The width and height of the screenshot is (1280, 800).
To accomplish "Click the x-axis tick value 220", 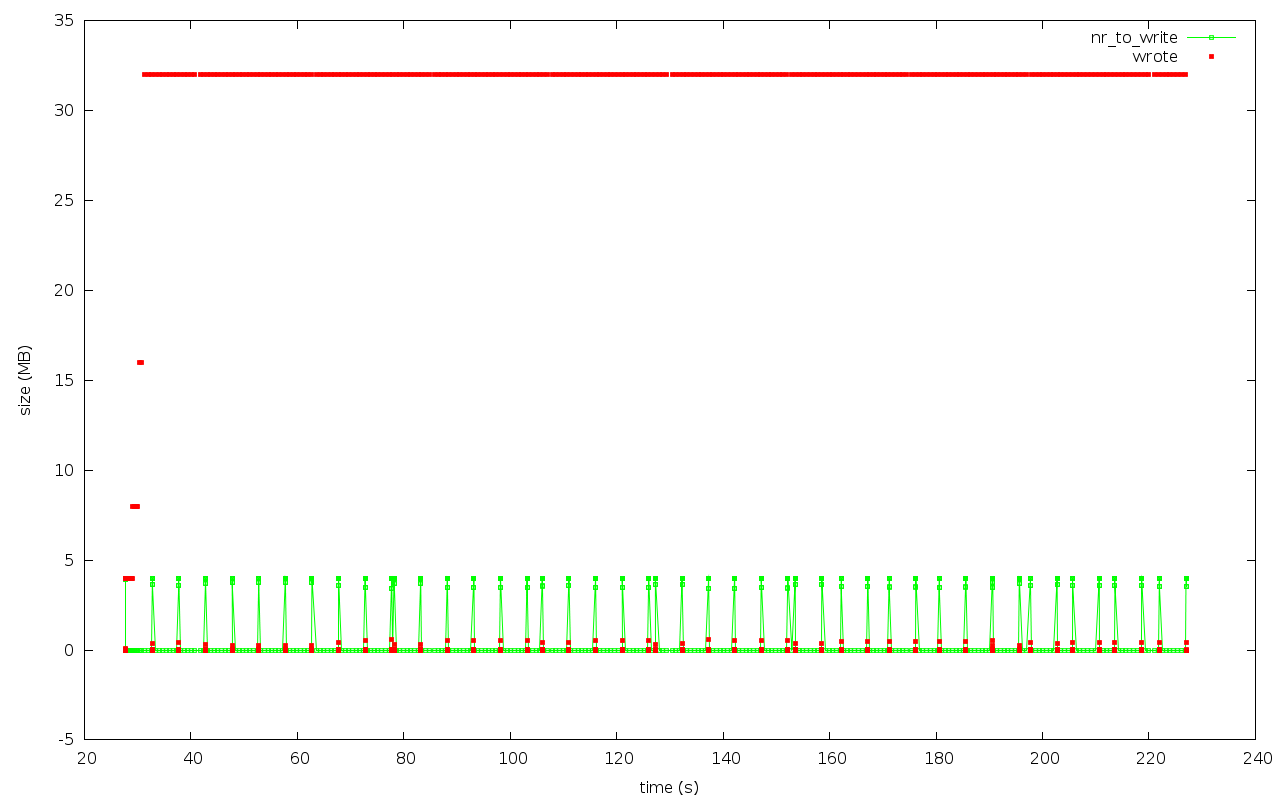I will (x=1149, y=759).
